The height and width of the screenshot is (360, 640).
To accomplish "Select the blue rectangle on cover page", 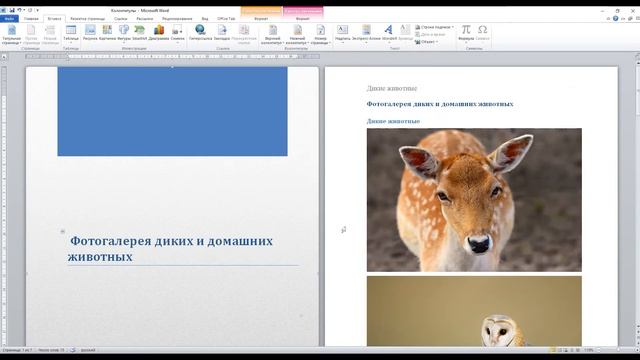I will pyautogui.click(x=172, y=111).
